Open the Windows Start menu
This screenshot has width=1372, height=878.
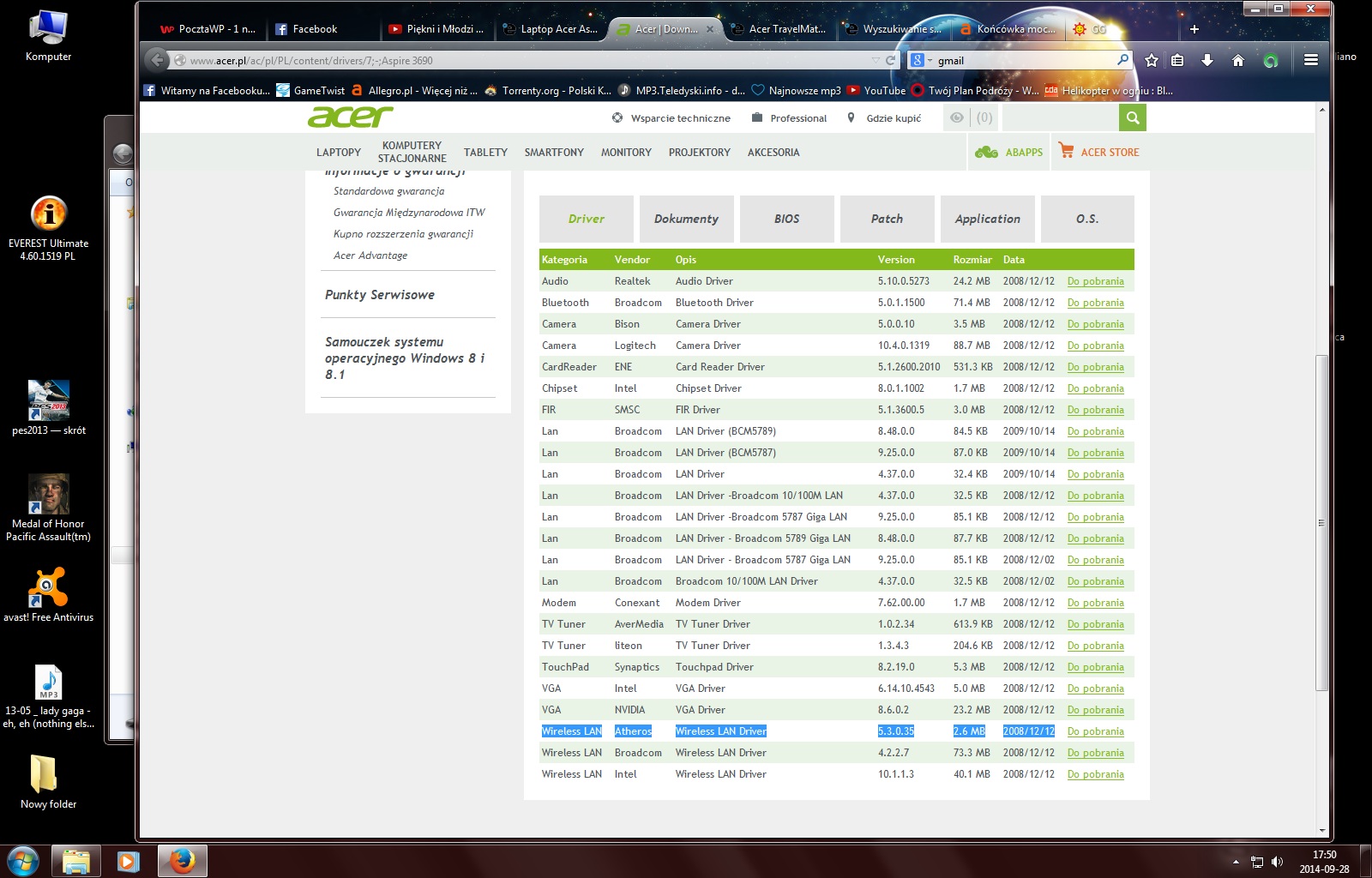pyautogui.click(x=22, y=861)
